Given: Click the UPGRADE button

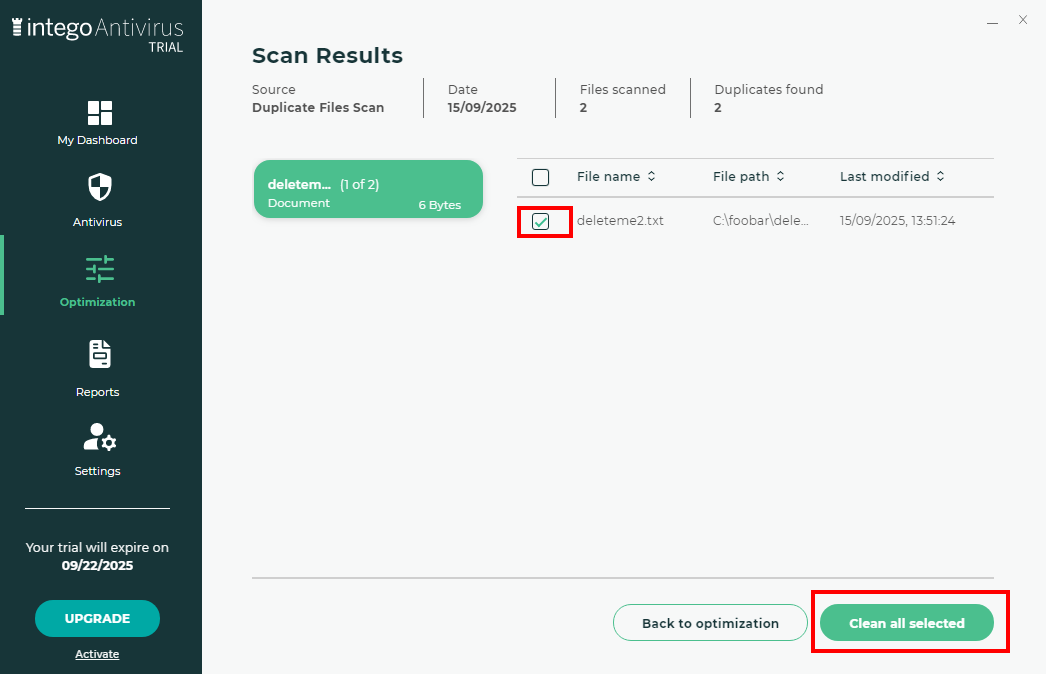Looking at the screenshot, I should [x=97, y=618].
